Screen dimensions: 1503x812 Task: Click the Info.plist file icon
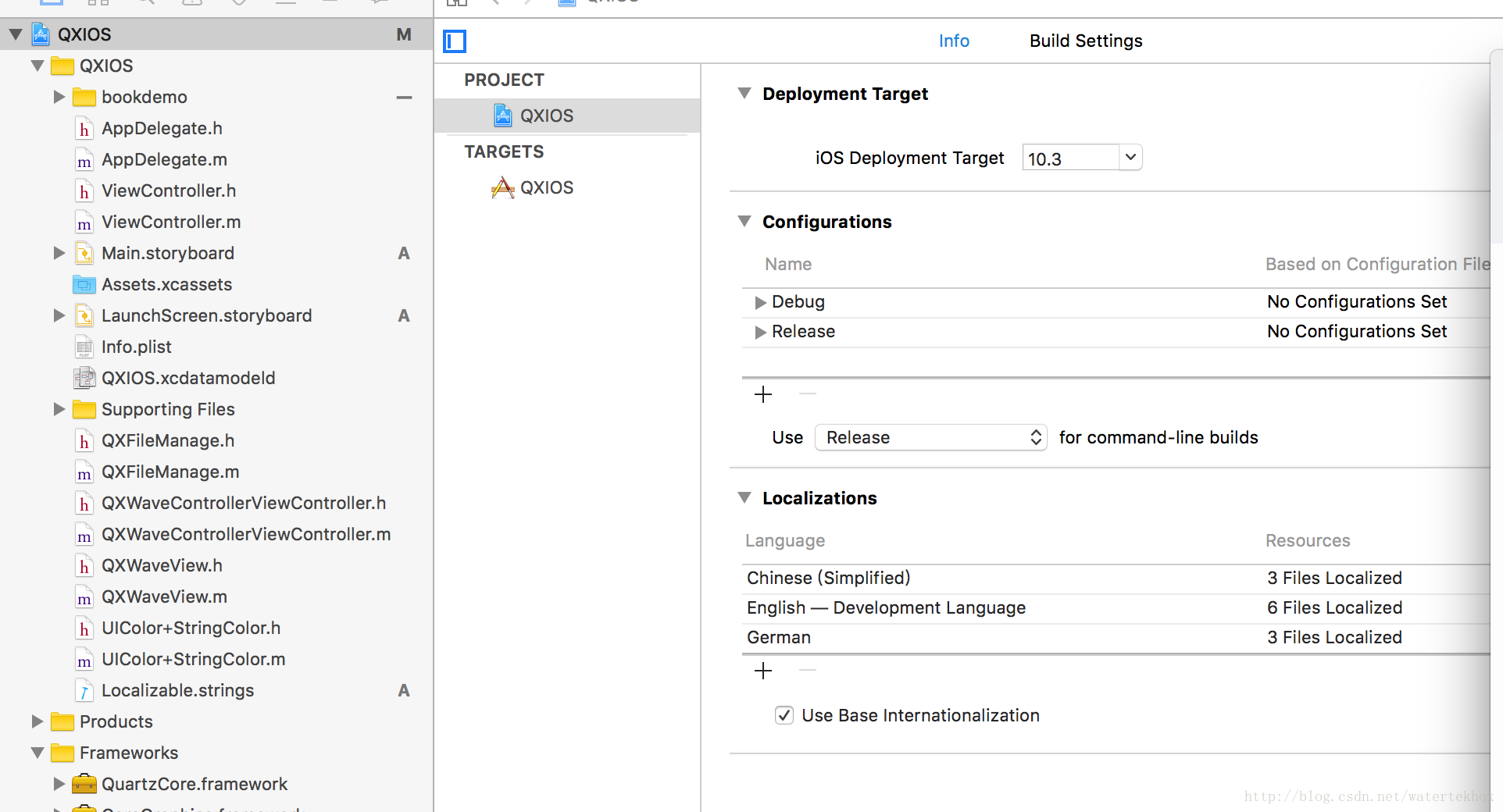click(x=84, y=347)
